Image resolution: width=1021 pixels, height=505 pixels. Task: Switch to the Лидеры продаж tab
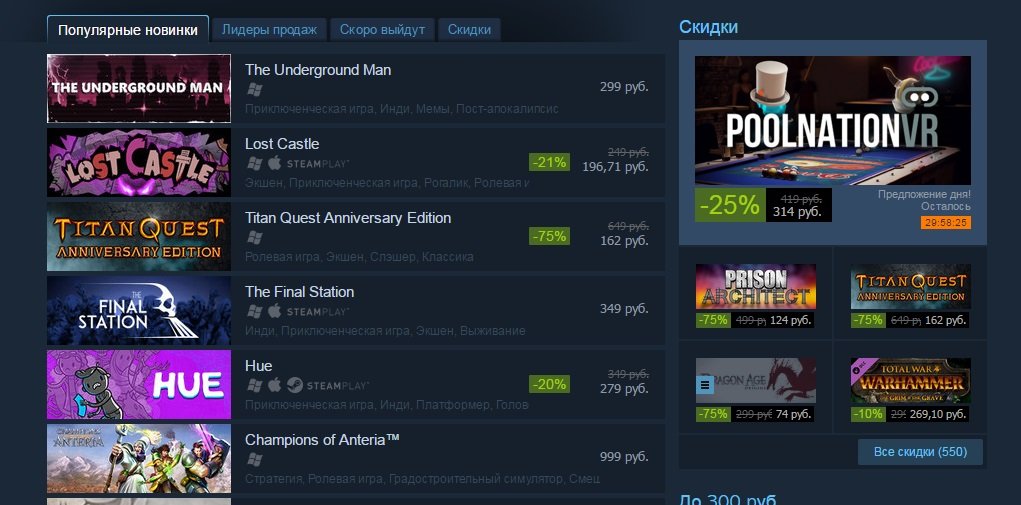click(x=270, y=30)
